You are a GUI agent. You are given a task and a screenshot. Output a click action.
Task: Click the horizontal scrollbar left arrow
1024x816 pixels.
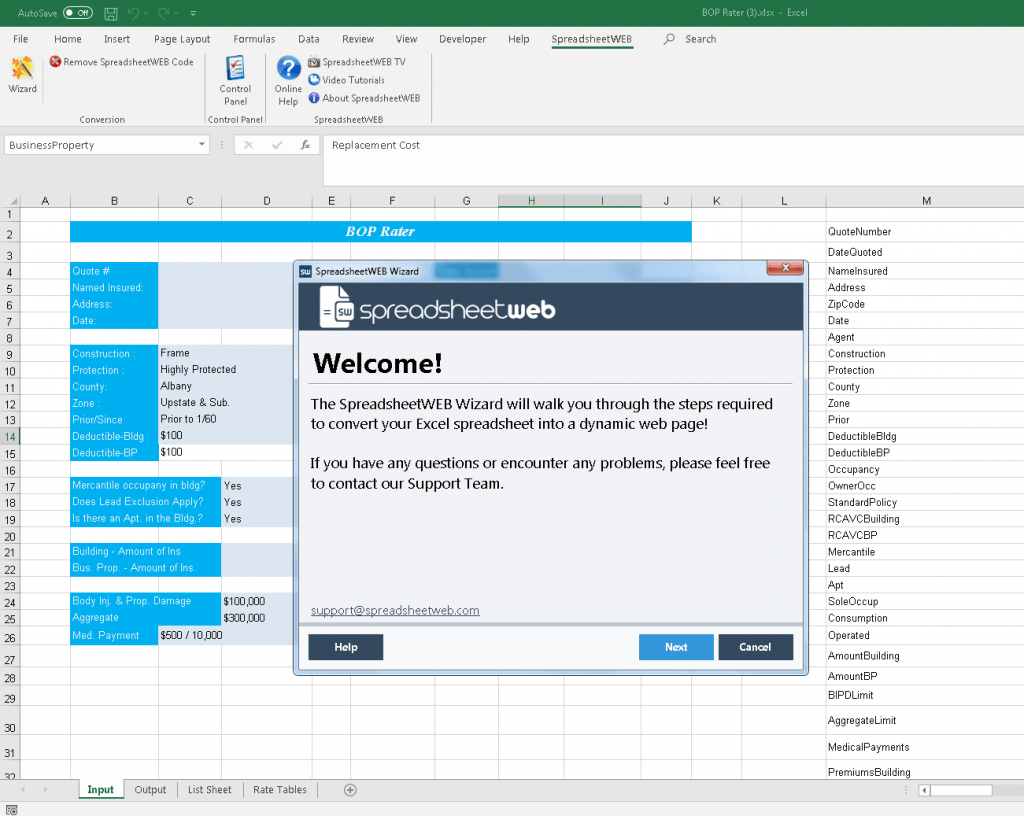coord(924,791)
